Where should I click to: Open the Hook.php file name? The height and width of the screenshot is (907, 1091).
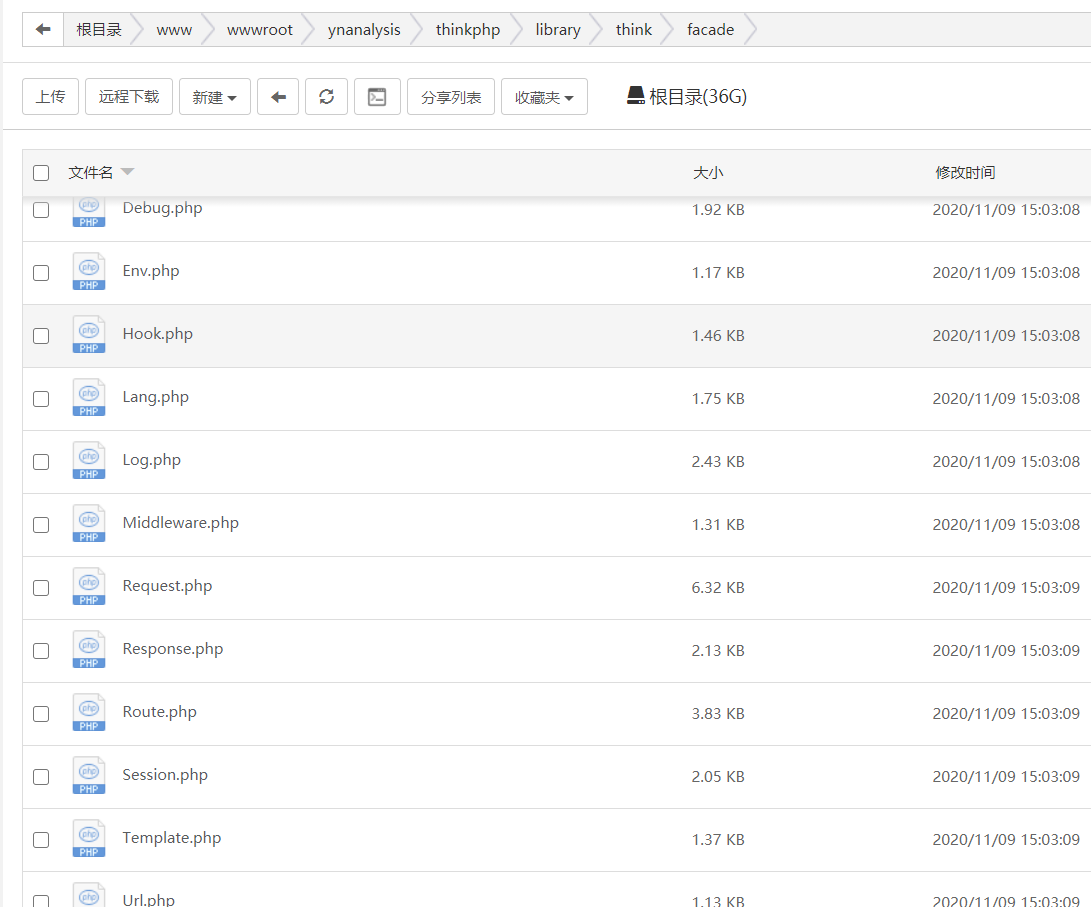(x=158, y=334)
